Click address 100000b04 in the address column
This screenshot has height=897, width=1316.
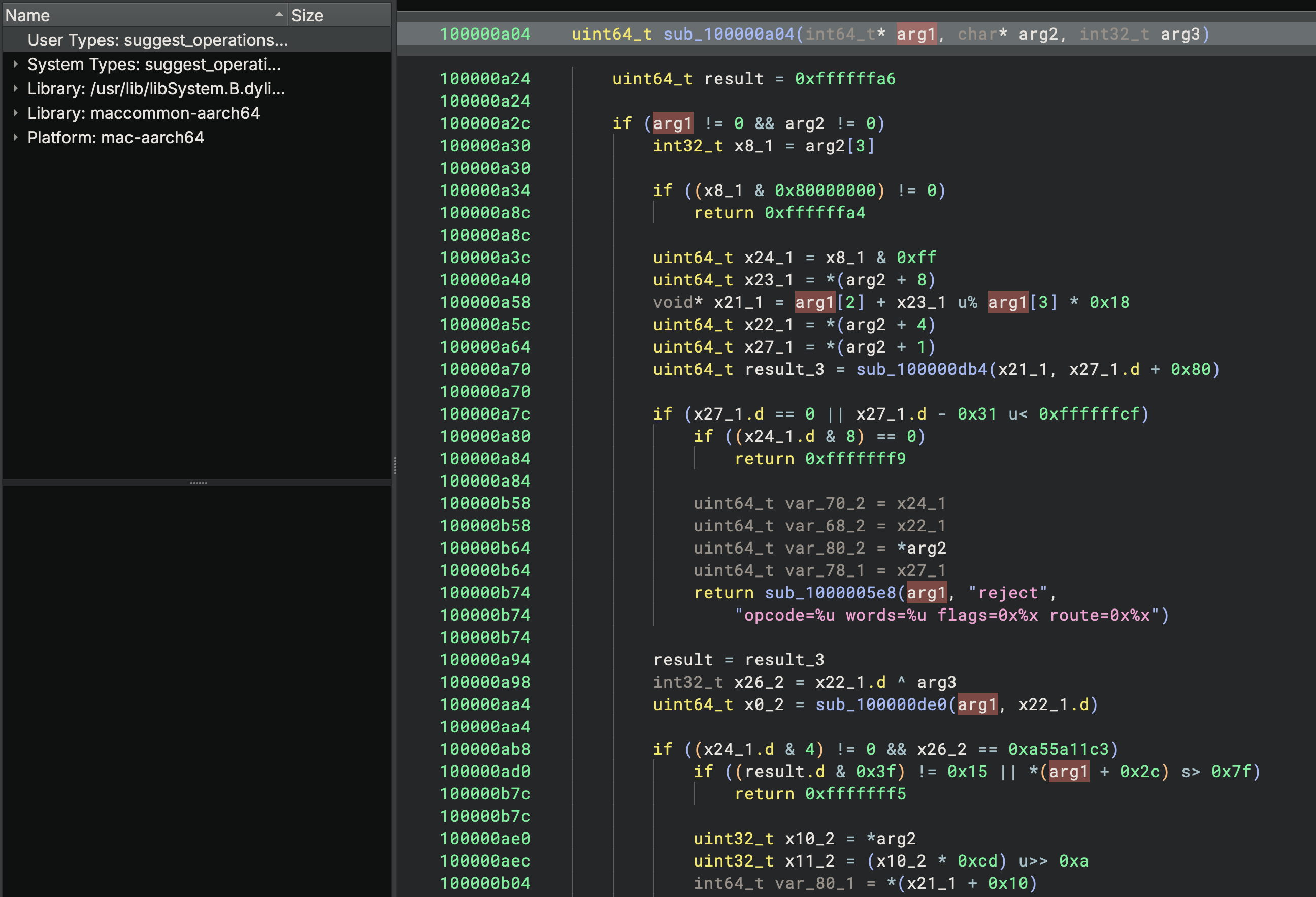tap(485, 883)
